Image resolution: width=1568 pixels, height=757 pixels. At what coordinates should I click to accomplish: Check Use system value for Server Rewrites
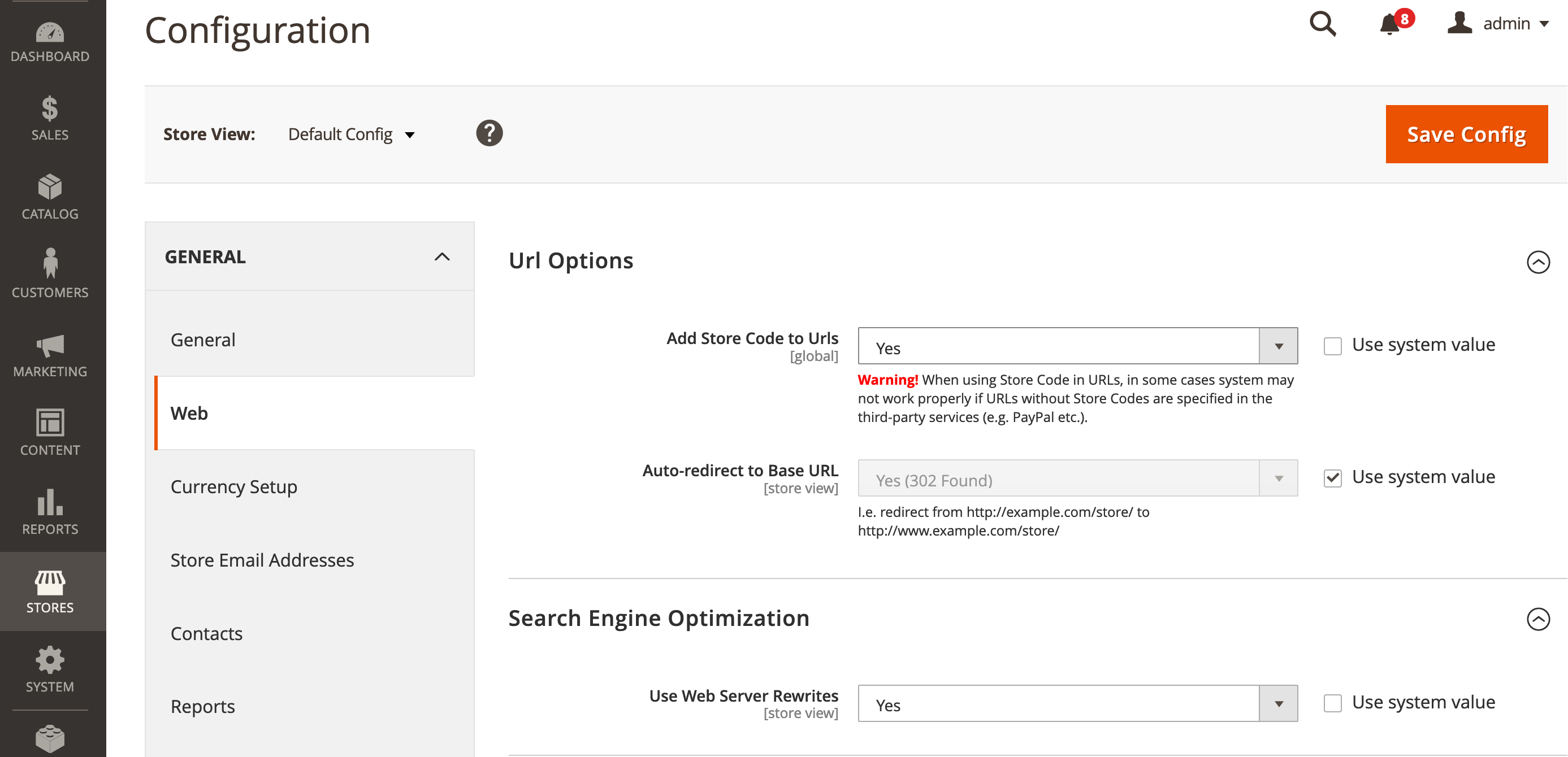coord(1332,703)
